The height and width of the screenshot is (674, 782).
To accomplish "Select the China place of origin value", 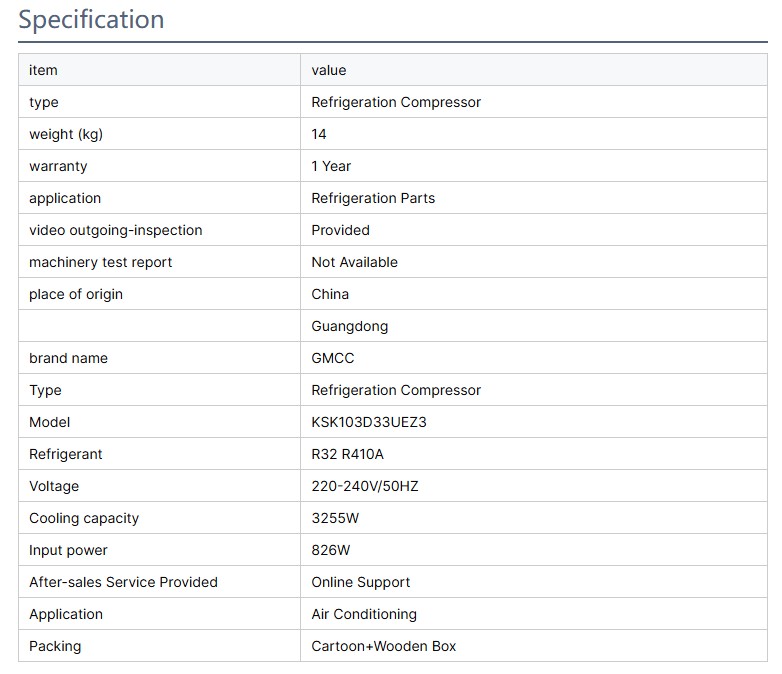I will (x=330, y=294).
